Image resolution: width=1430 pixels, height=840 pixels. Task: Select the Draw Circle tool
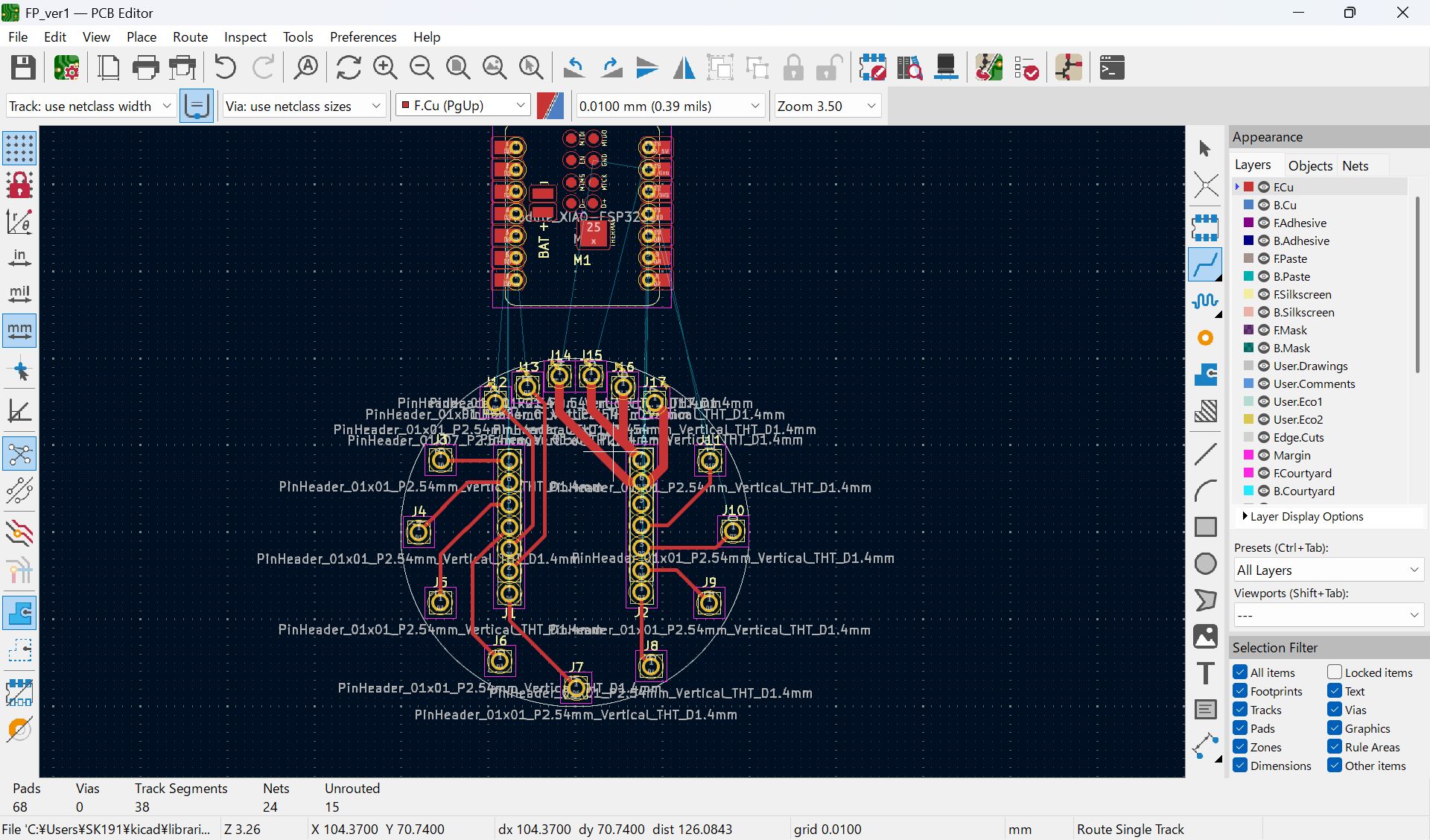point(1205,564)
